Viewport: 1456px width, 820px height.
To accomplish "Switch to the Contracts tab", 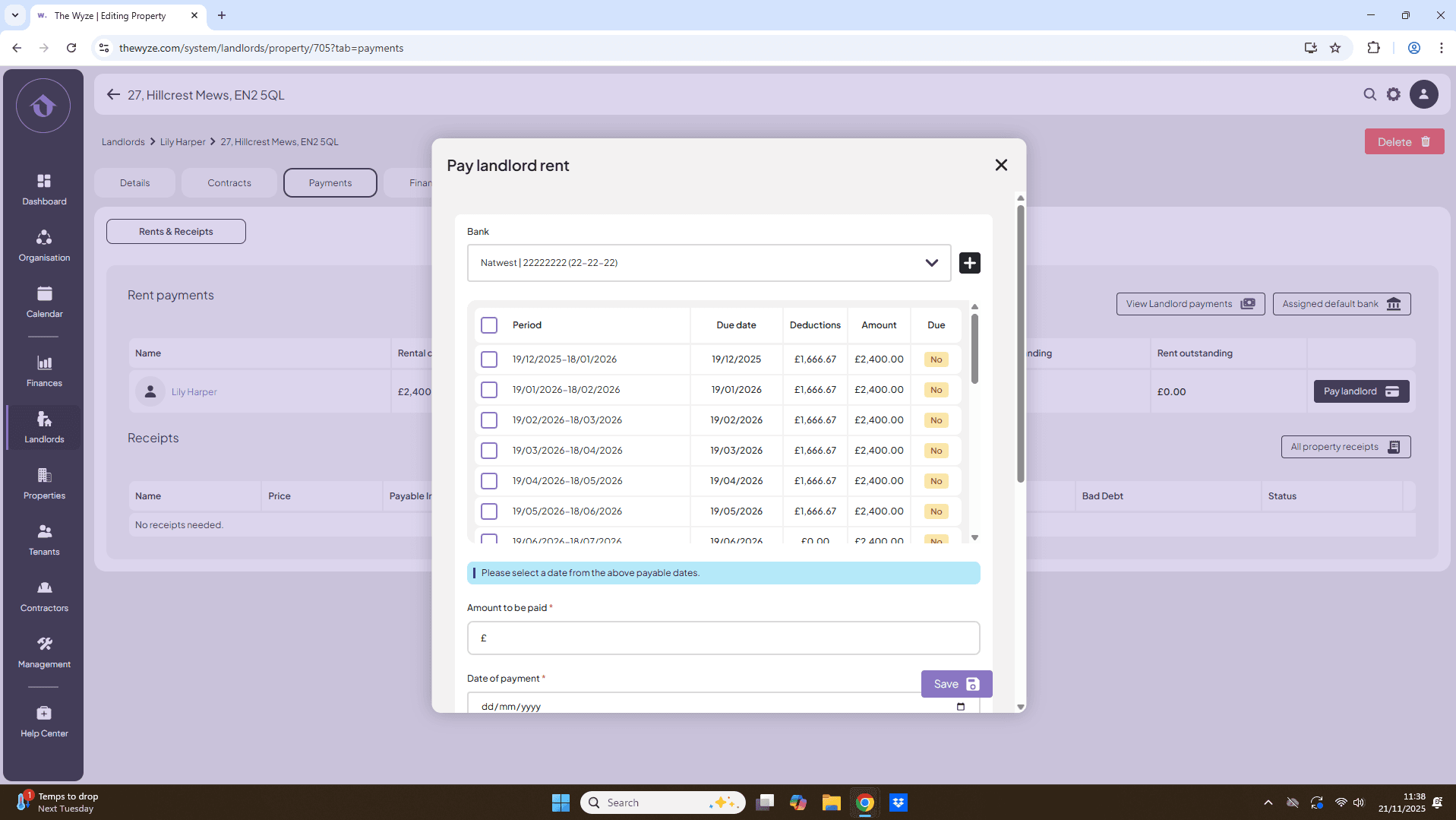I will [x=229, y=183].
